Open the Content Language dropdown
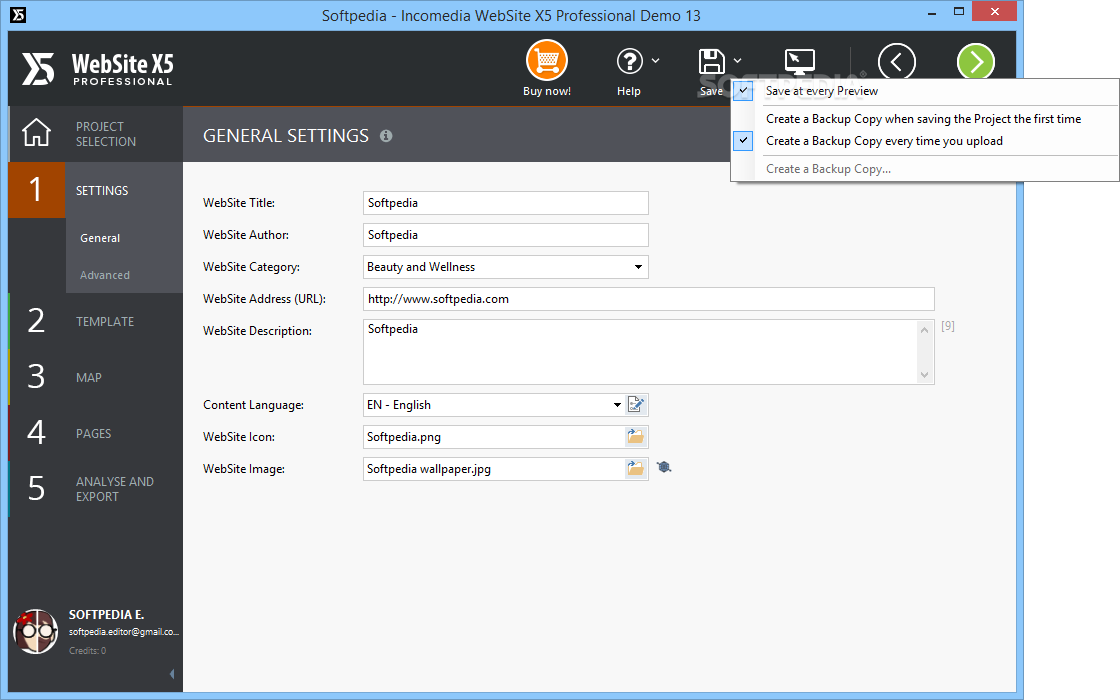Screen dimensions: 1120x700 tap(617, 405)
